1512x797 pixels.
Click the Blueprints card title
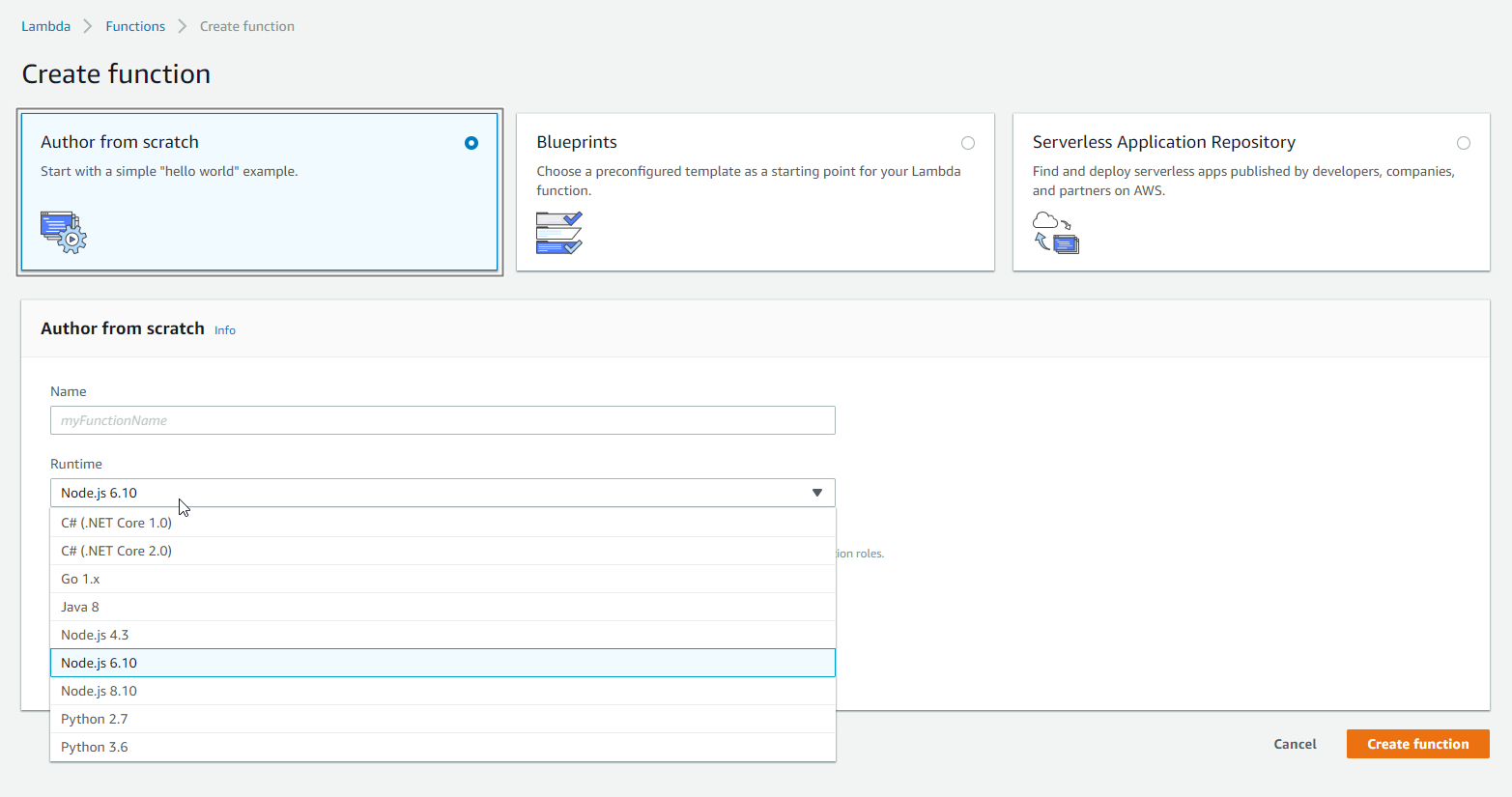point(577,142)
